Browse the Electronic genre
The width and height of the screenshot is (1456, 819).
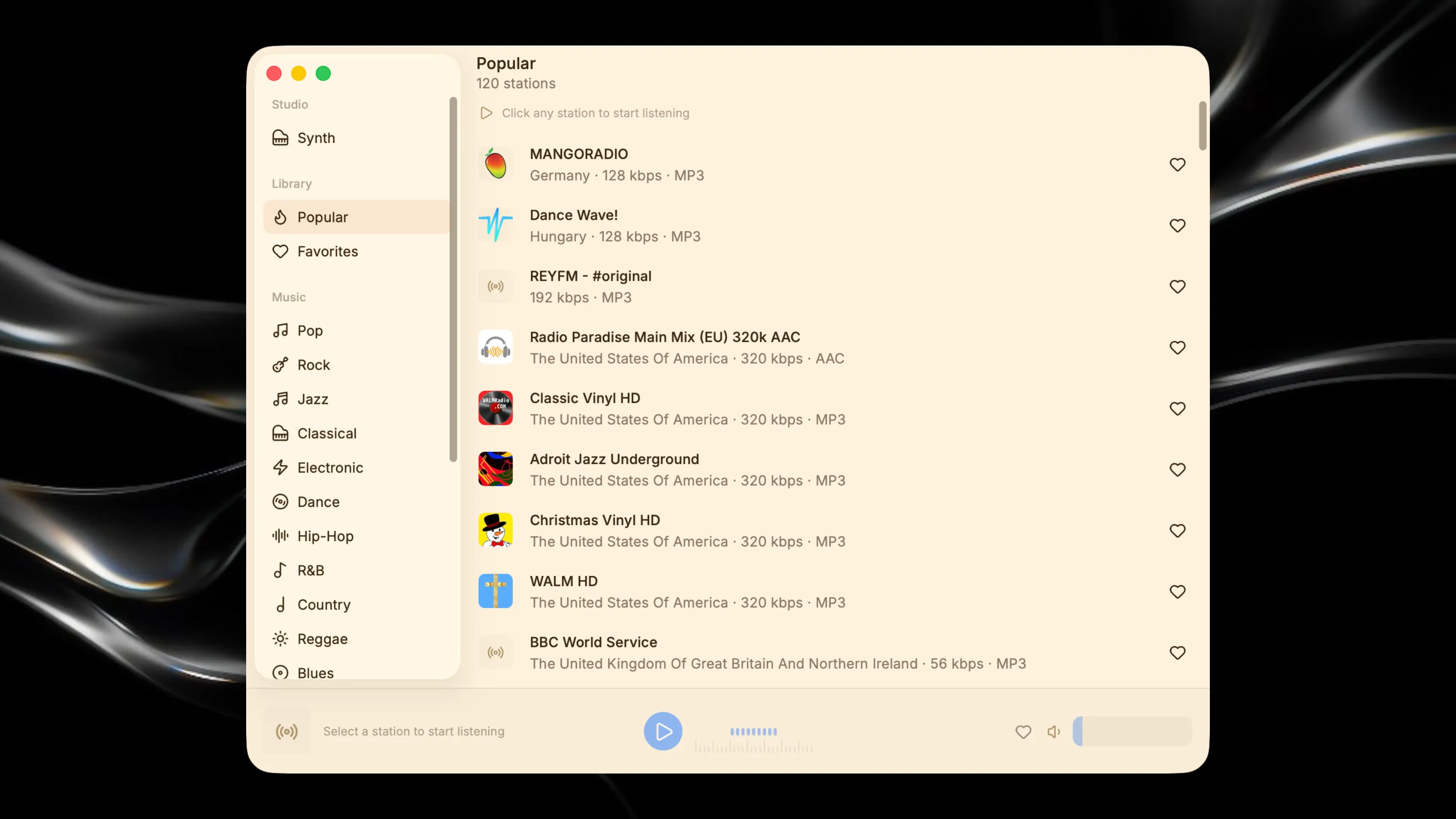[x=356, y=467]
